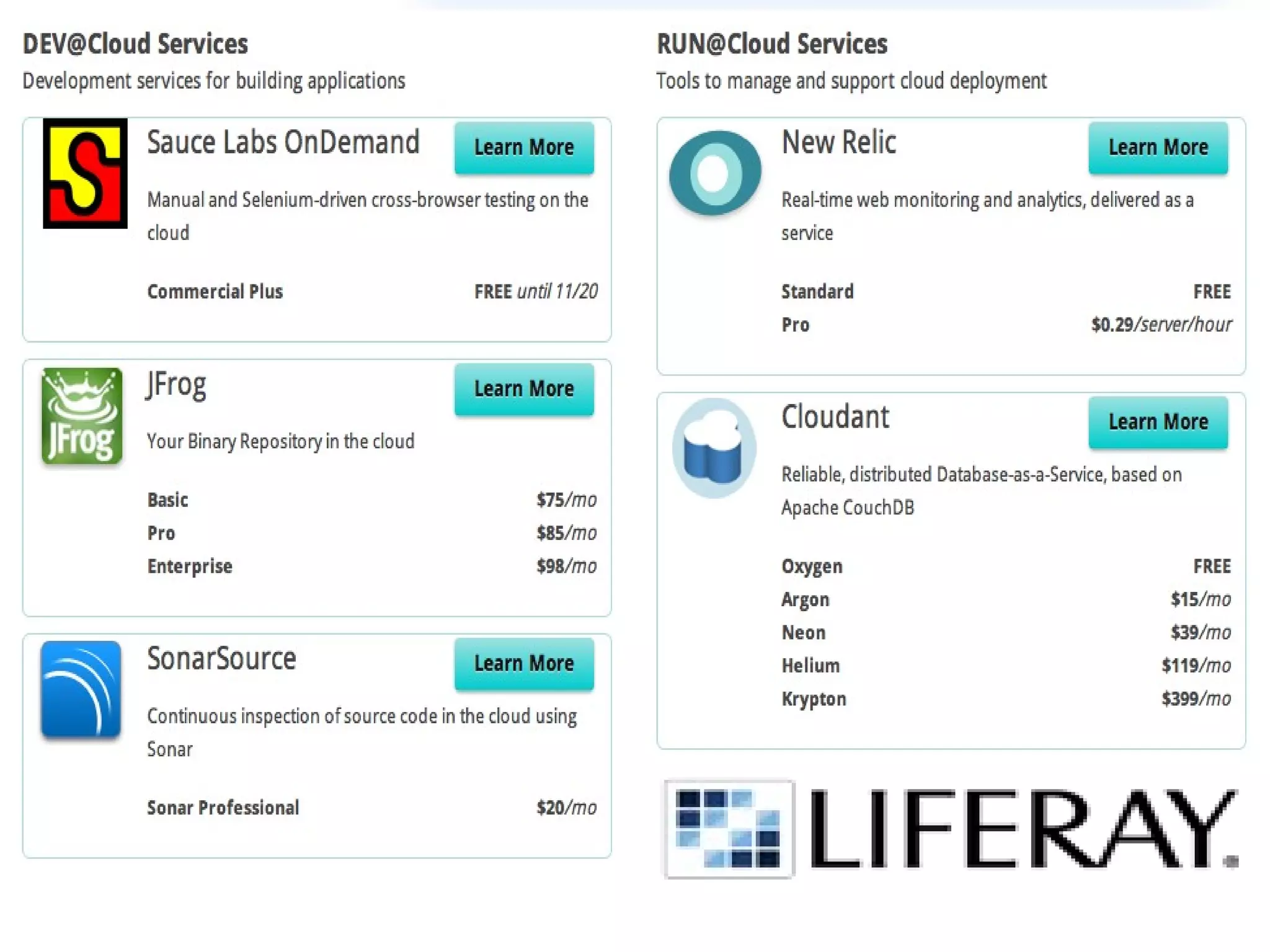Click the Sauce Labs red and yellow logo
This screenshot has width=1270, height=952.
(85, 173)
